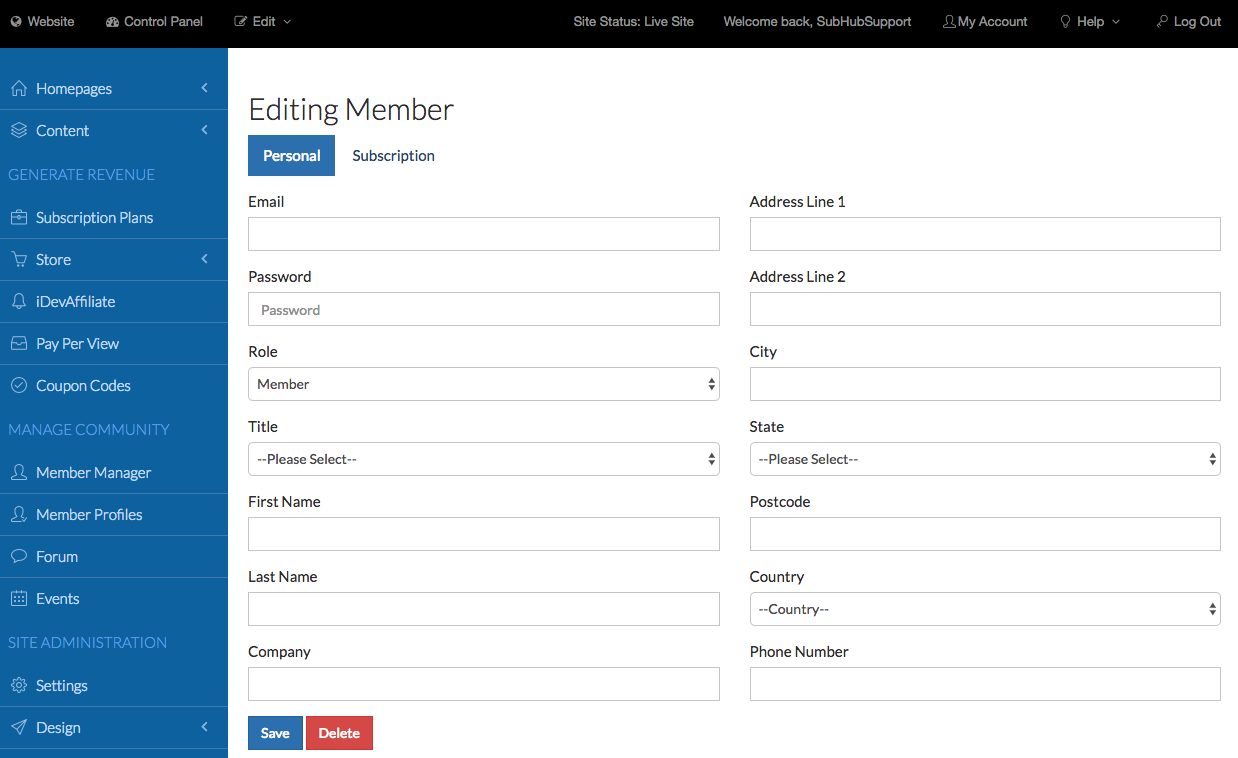Click the house icon for Homepages

click(18, 89)
